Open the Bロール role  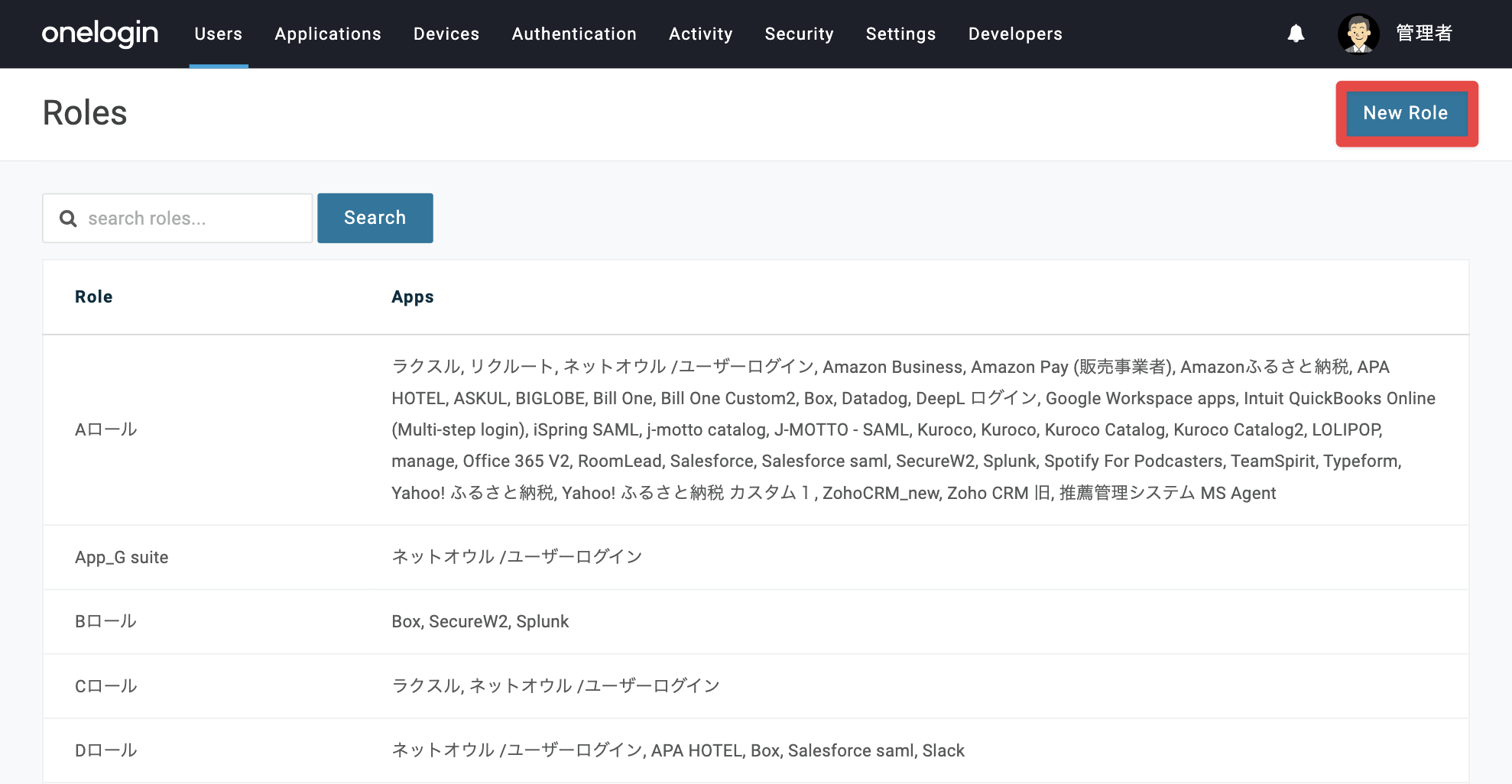click(x=106, y=621)
